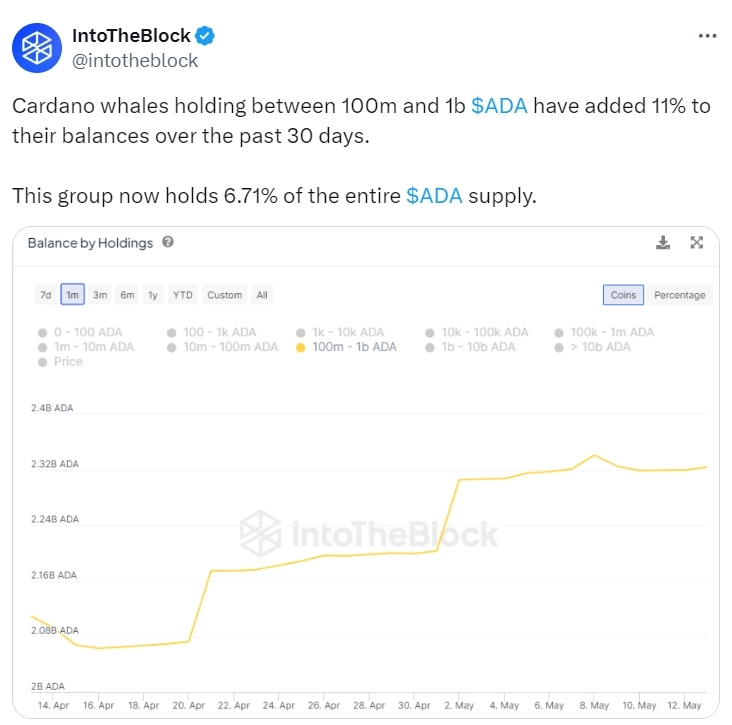Show the > 10b ADA series

[x=600, y=347]
